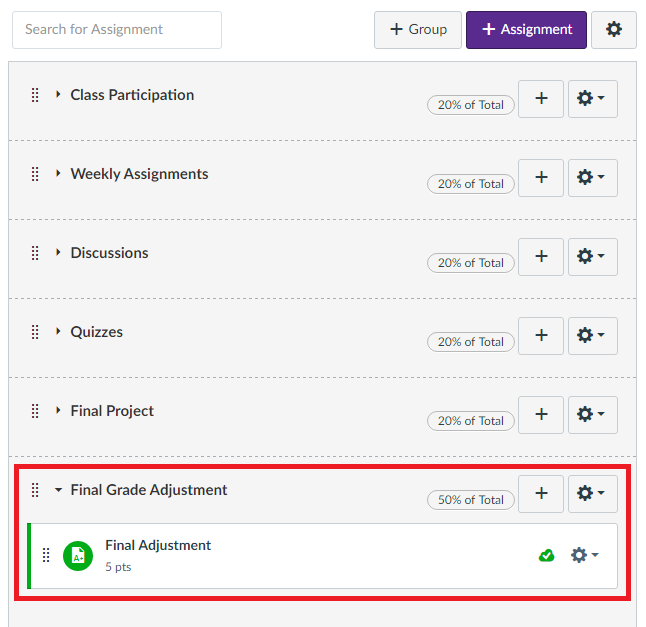Click the purple add Assignment button
This screenshot has width=646, height=627.
(x=527, y=30)
